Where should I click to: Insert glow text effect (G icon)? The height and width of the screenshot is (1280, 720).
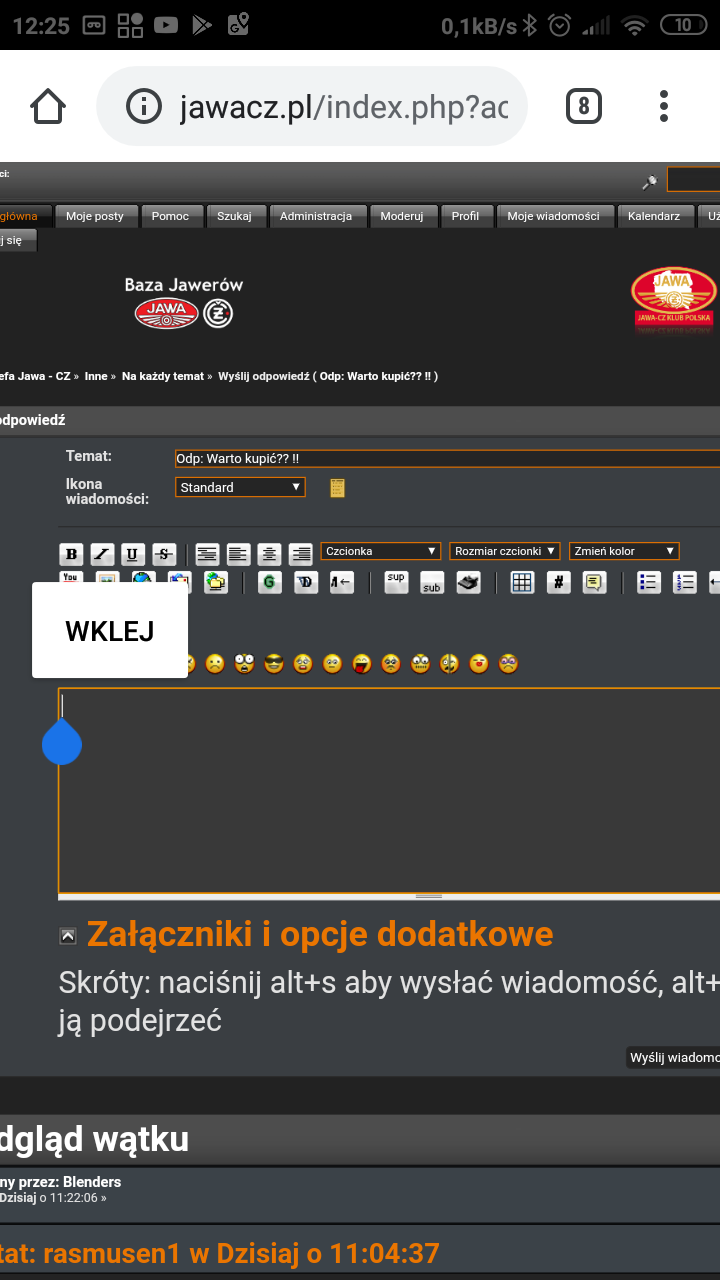270,583
